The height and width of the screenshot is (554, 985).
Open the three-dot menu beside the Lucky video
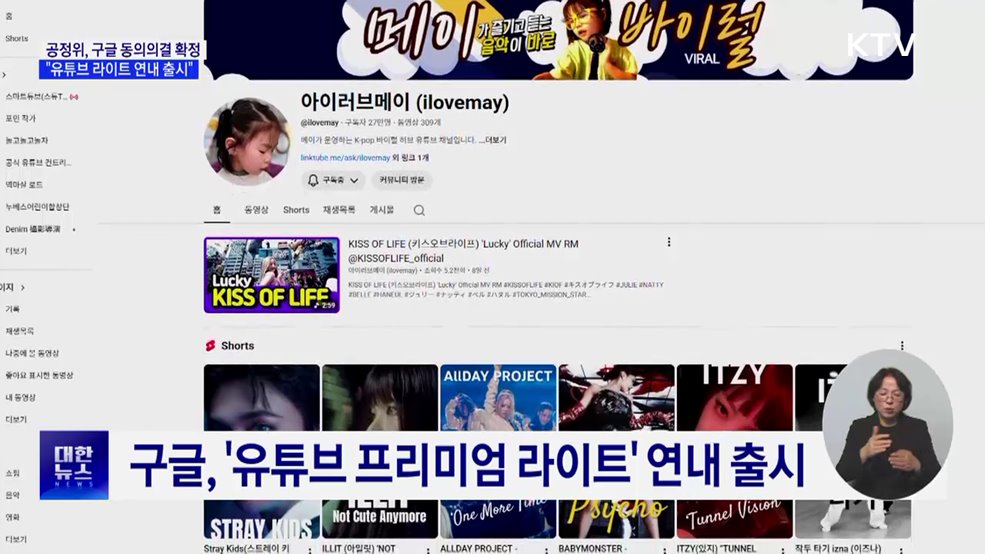point(669,242)
